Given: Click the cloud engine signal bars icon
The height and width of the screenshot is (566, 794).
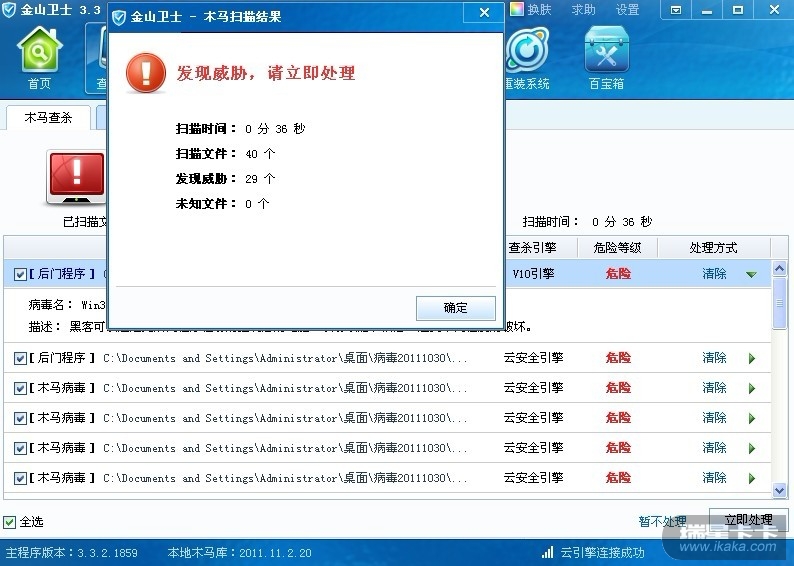Looking at the screenshot, I should click(x=547, y=552).
